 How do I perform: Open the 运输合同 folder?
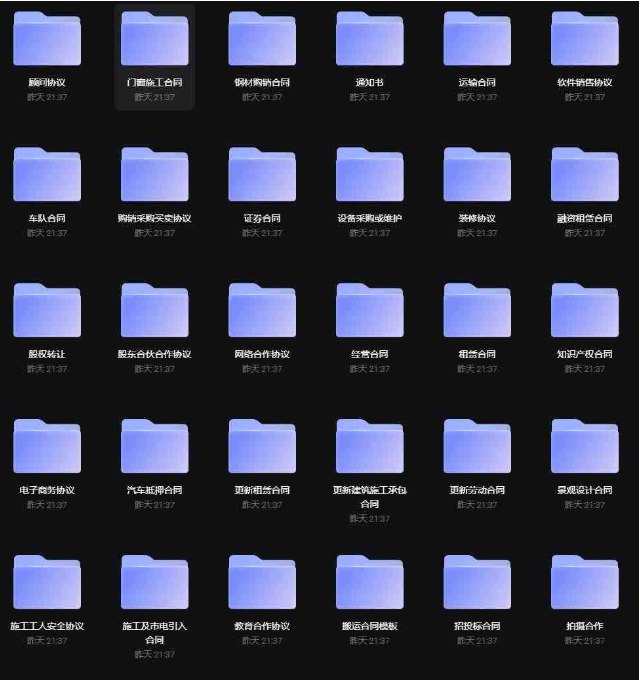477,40
